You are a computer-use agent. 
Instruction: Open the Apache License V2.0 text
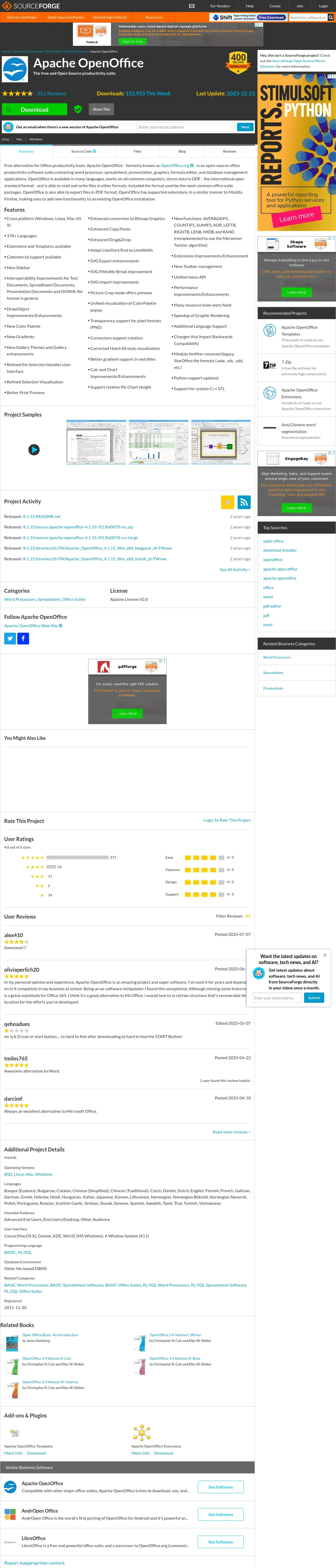coord(129,599)
